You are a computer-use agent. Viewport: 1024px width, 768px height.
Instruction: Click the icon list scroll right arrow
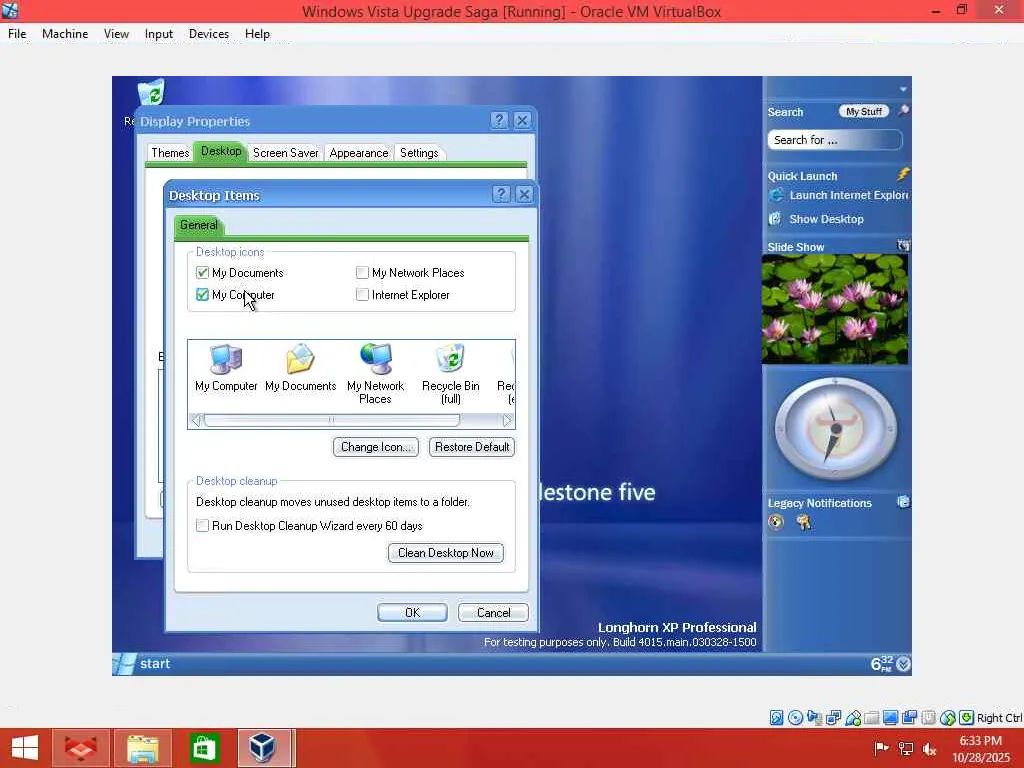(507, 421)
